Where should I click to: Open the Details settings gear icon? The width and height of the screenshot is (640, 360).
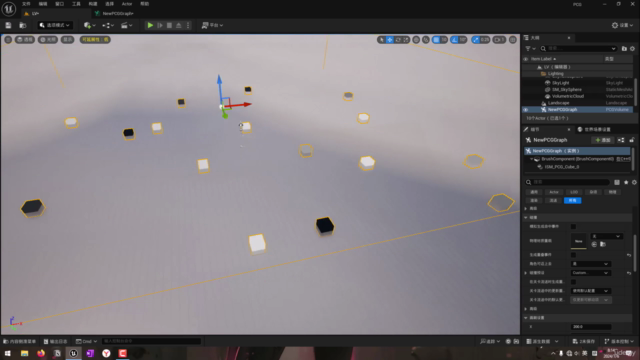(x=634, y=182)
